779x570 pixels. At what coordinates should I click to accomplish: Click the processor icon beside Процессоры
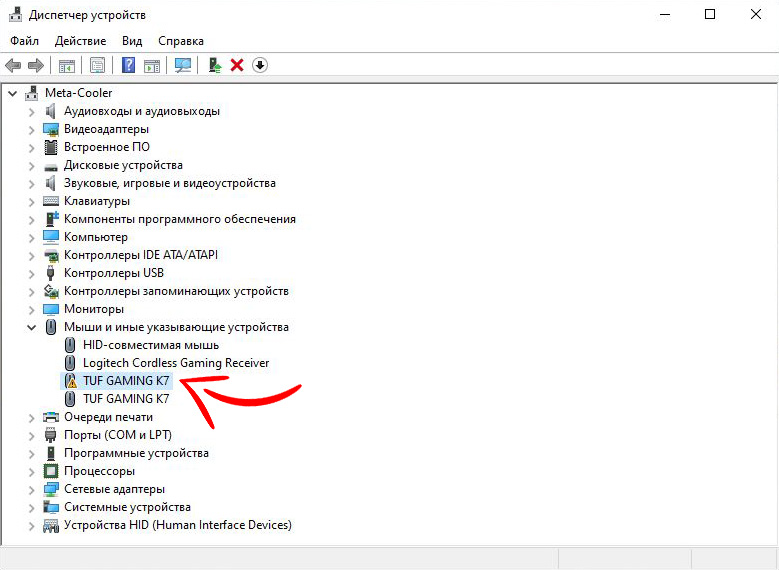pos(51,471)
